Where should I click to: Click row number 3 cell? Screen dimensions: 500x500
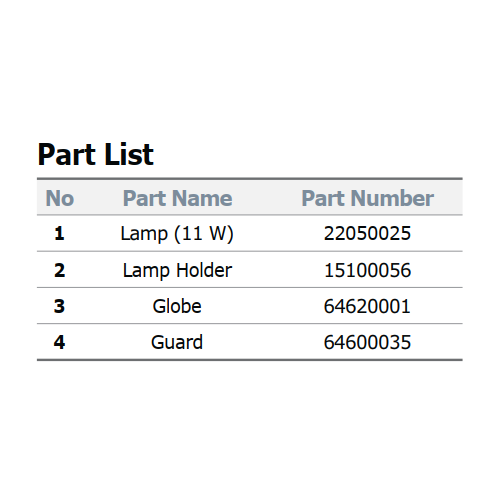pos(59,306)
